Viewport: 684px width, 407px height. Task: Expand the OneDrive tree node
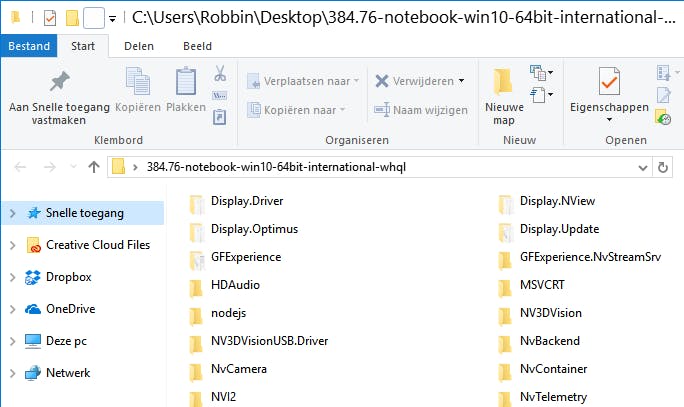click(x=13, y=309)
